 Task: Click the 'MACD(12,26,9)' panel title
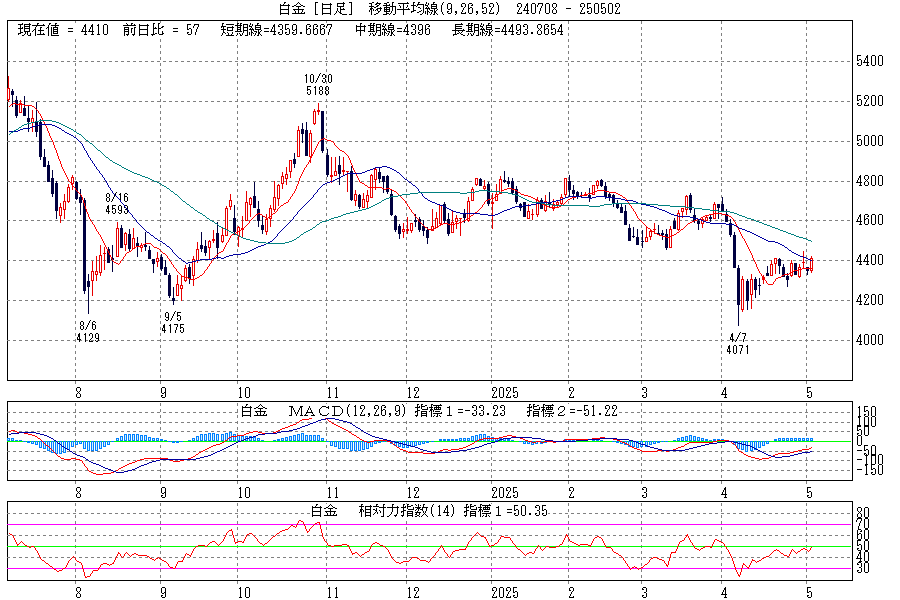coord(347,411)
